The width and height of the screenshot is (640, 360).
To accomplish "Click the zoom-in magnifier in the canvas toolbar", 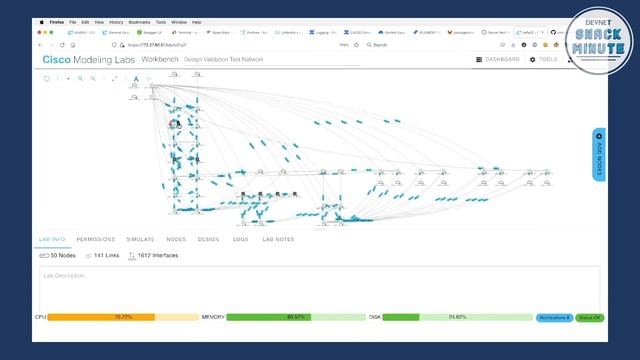I will pyautogui.click(x=80, y=78).
